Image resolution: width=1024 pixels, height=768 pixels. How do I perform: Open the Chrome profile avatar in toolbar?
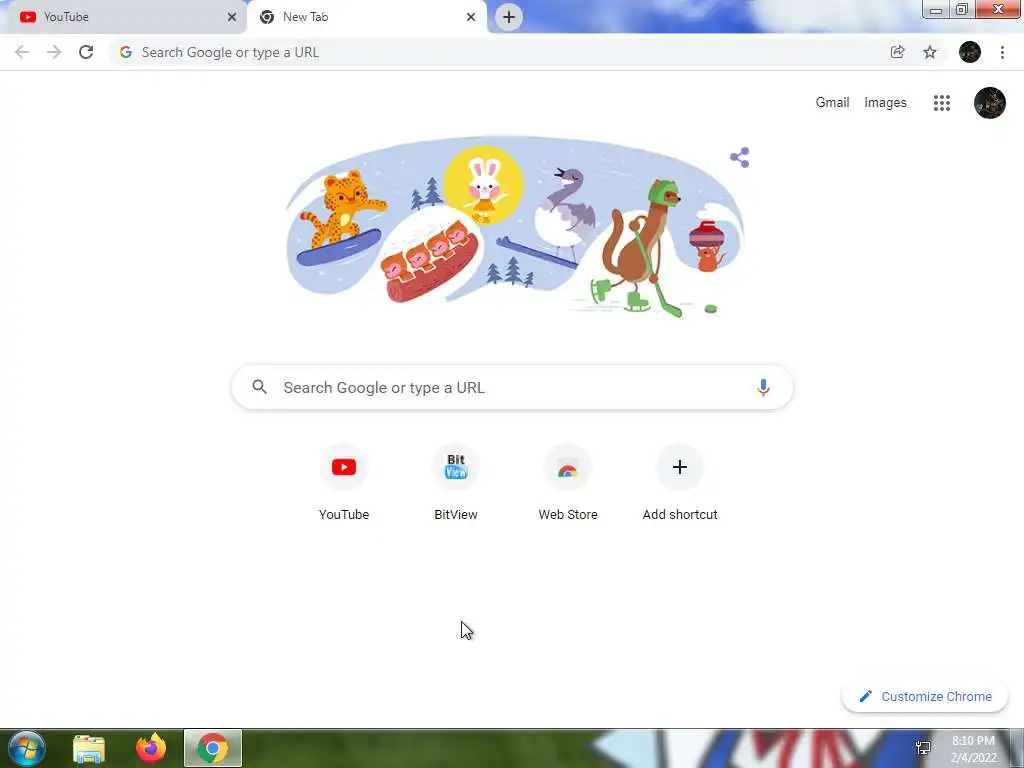pyautogui.click(x=970, y=52)
